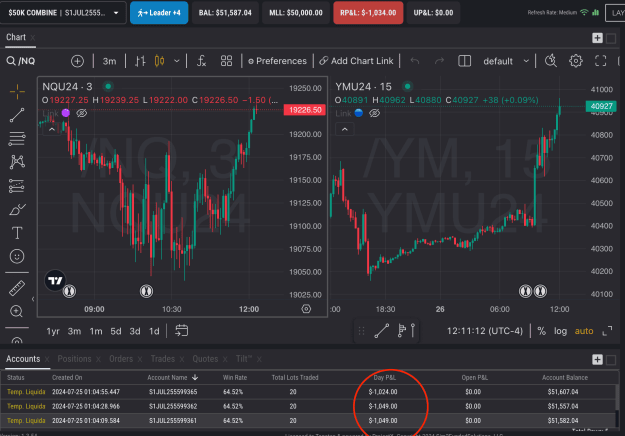This screenshot has height=436, width=625.
Task: Click the go to date icon
Action: (181, 331)
